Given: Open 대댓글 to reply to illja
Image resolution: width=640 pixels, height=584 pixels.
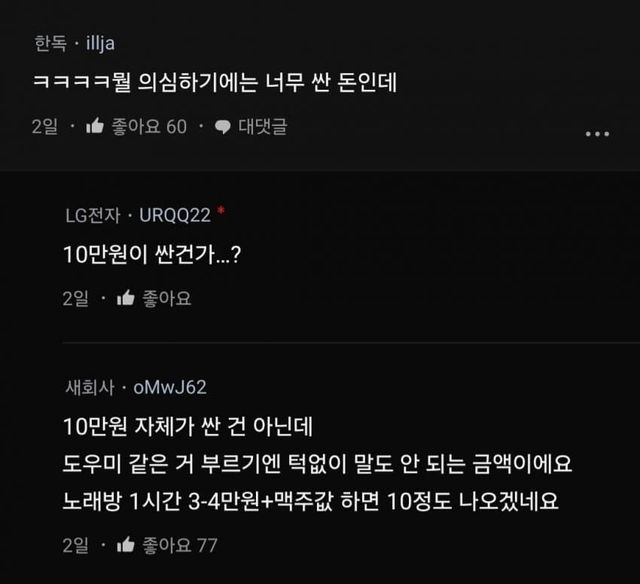Looking at the screenshot, I should click(x=263, y=126).
